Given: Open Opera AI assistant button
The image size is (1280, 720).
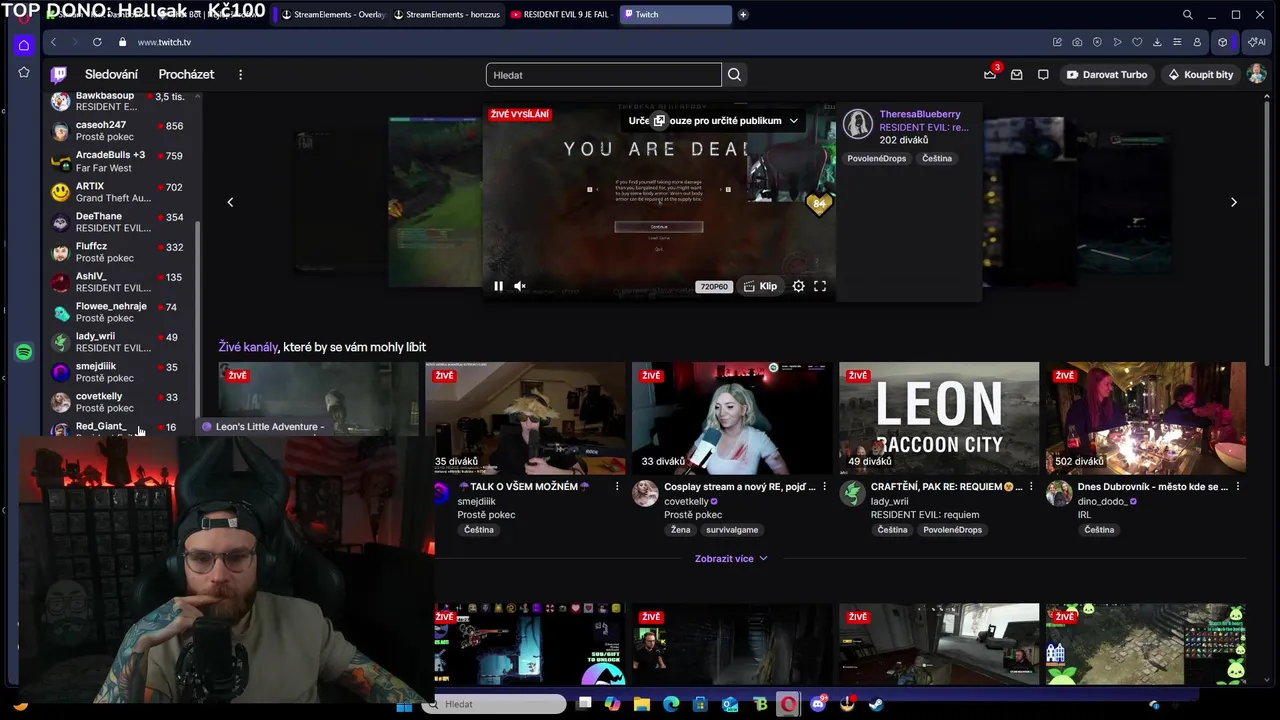Looking at the screenshot, I should (x=1256, y=42).
